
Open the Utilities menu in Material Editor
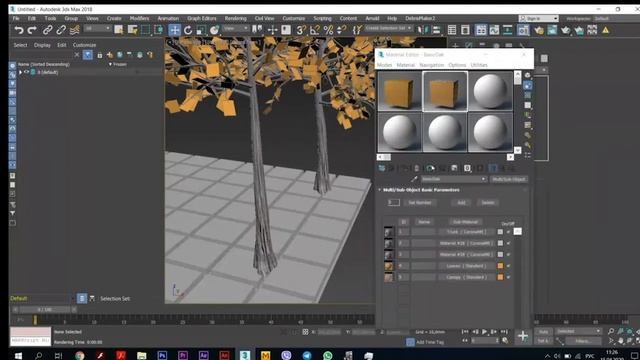click(479, 65)
